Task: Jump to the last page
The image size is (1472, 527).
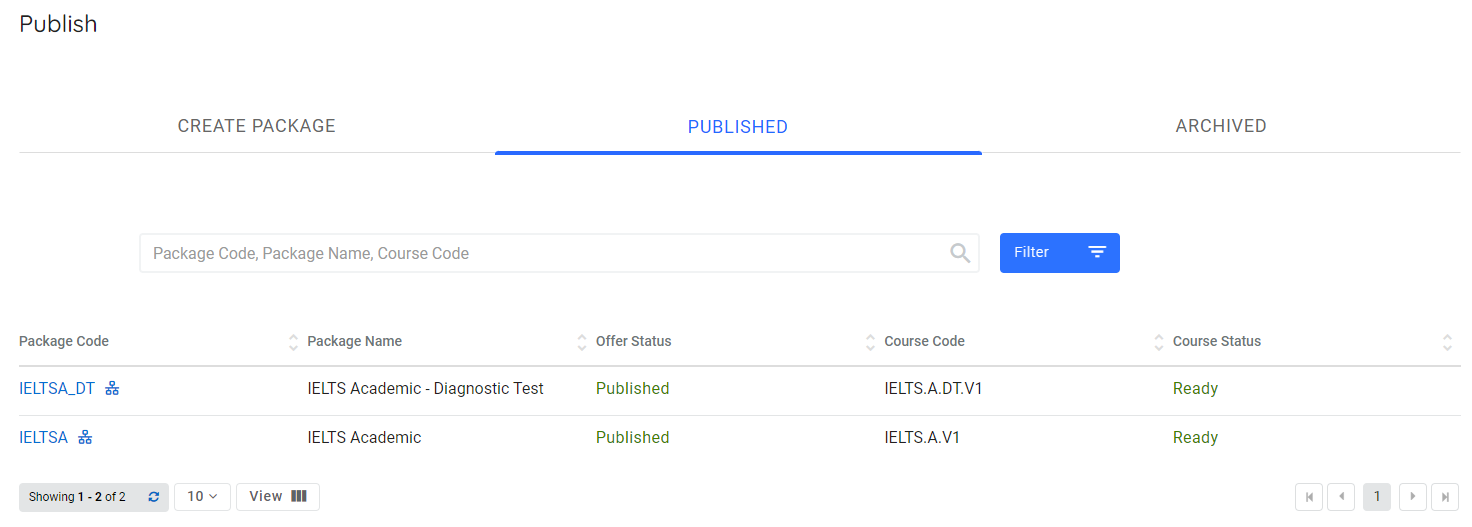Action: click(x=1445, y=497)
